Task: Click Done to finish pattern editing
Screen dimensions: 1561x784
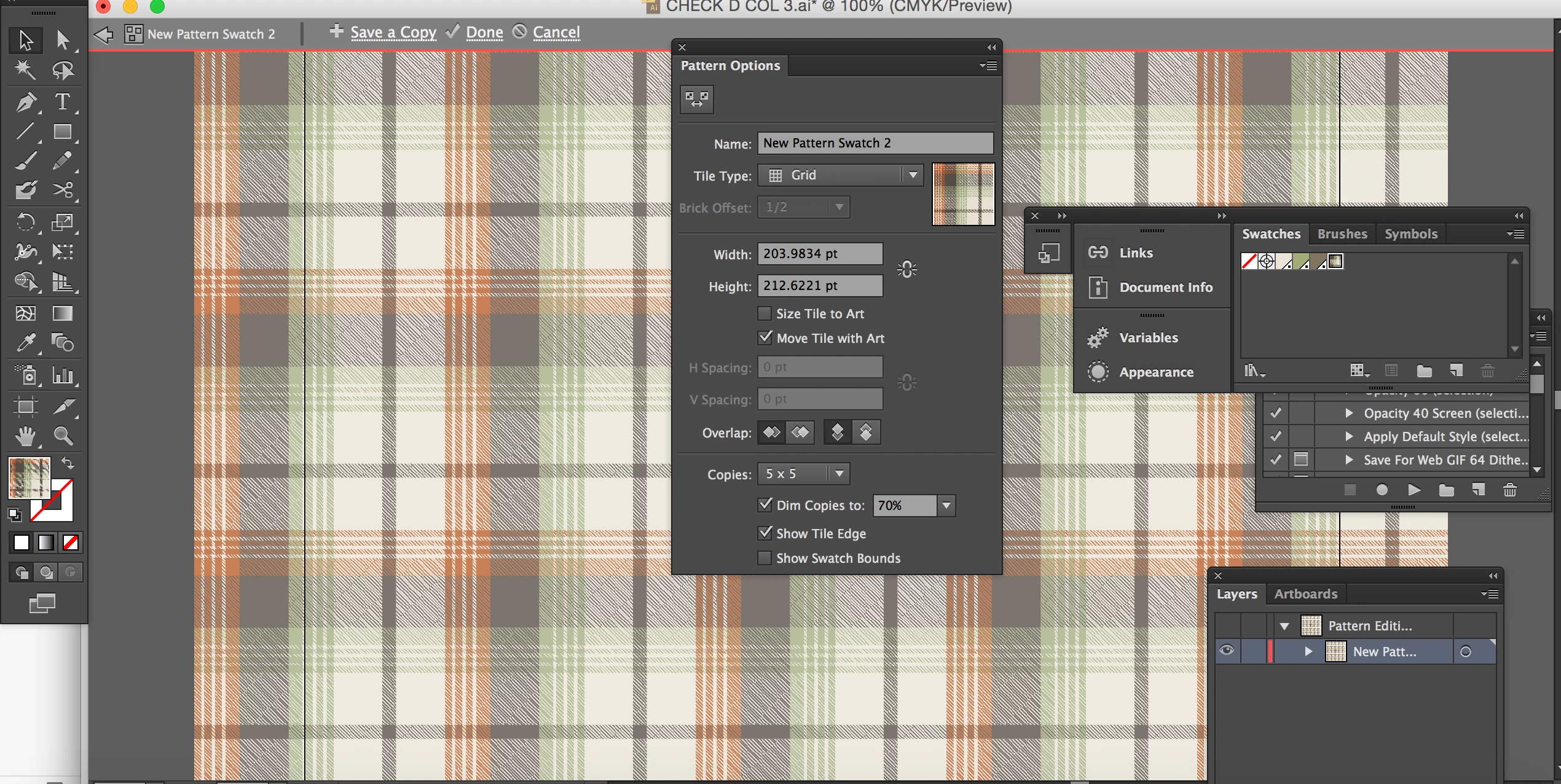Action: pyautogui.click(x=484, y=33)
